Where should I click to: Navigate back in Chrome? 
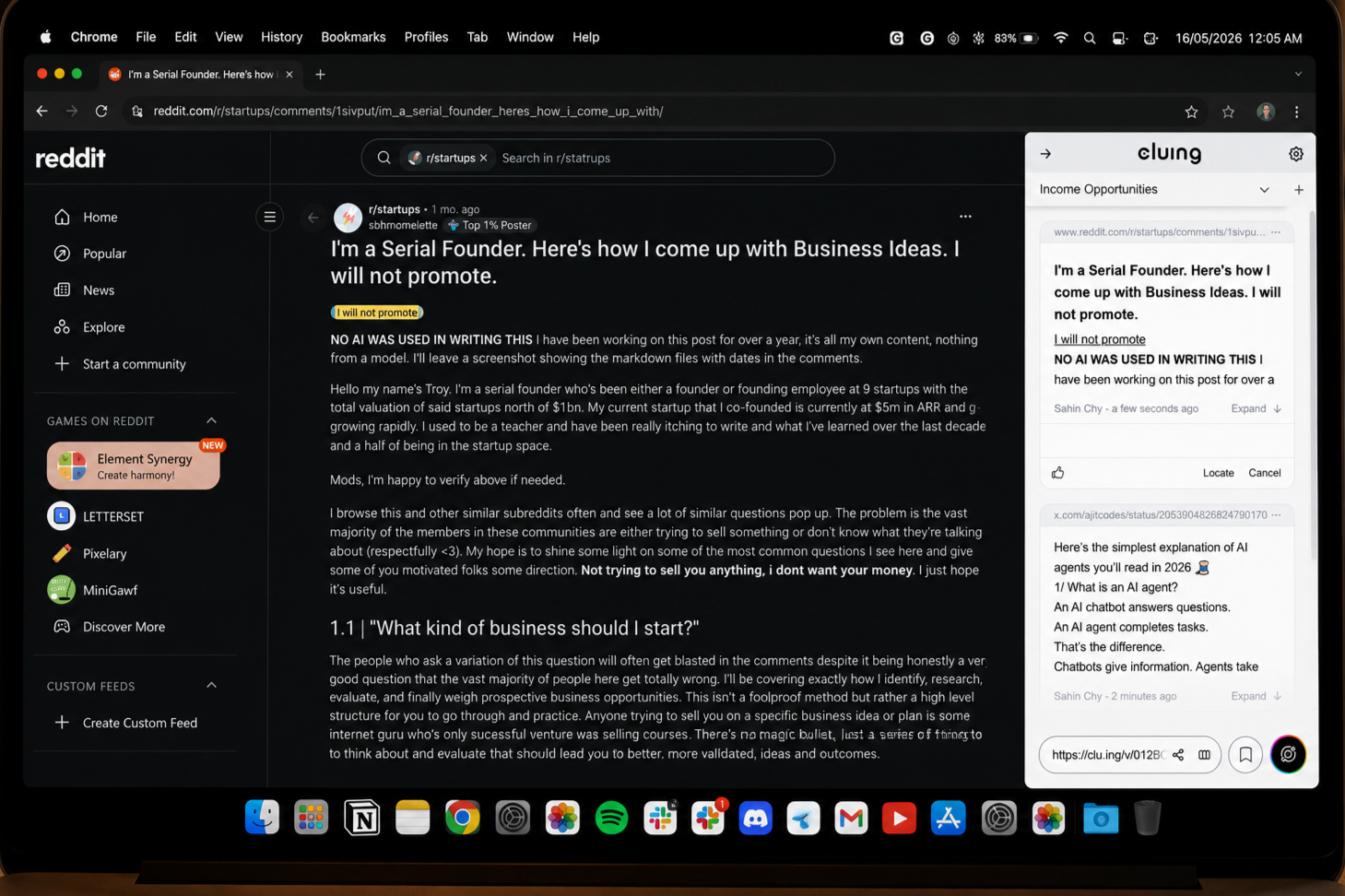(x=41, y=112)
